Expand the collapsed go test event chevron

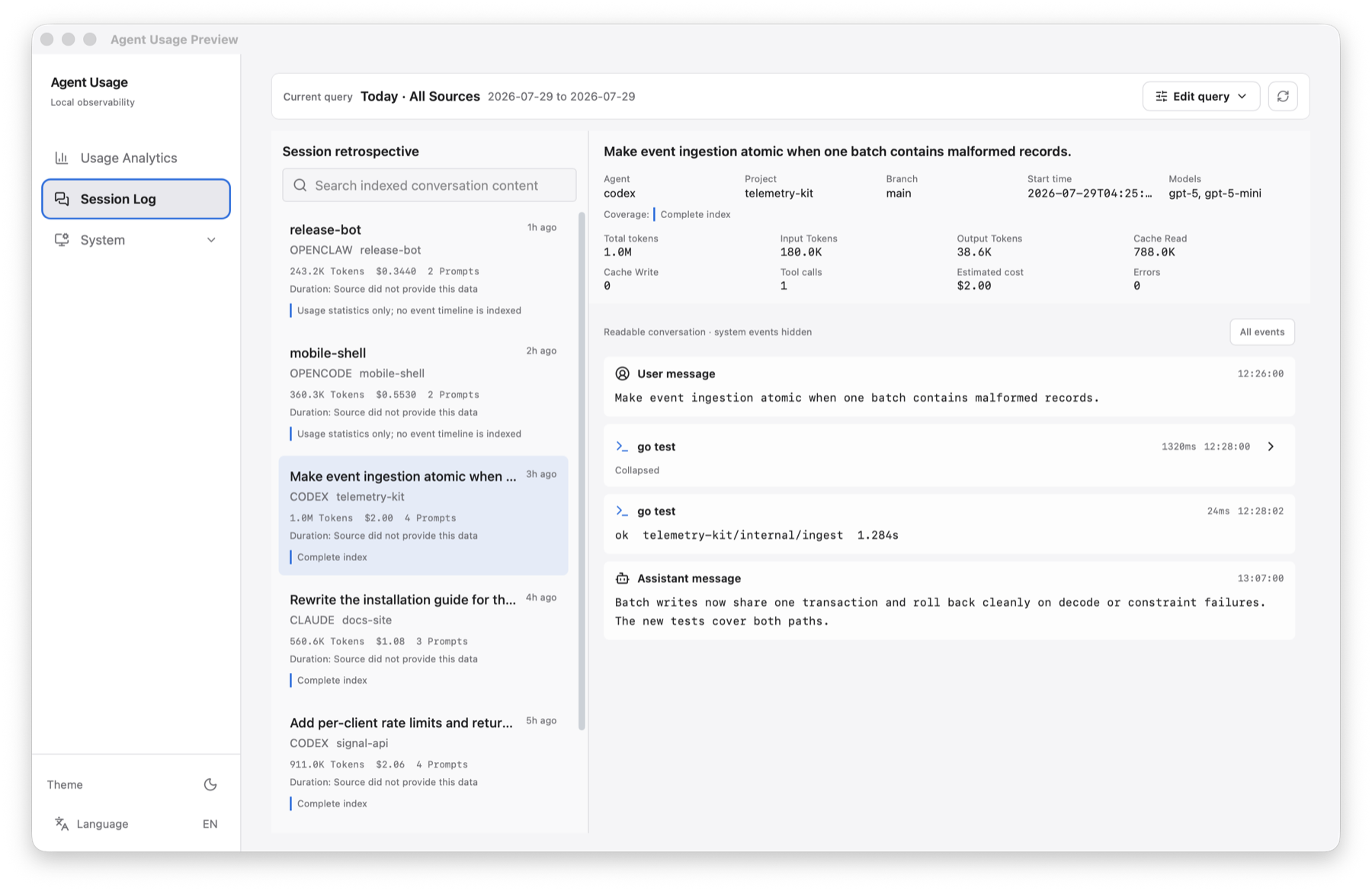pos(1271,447)
